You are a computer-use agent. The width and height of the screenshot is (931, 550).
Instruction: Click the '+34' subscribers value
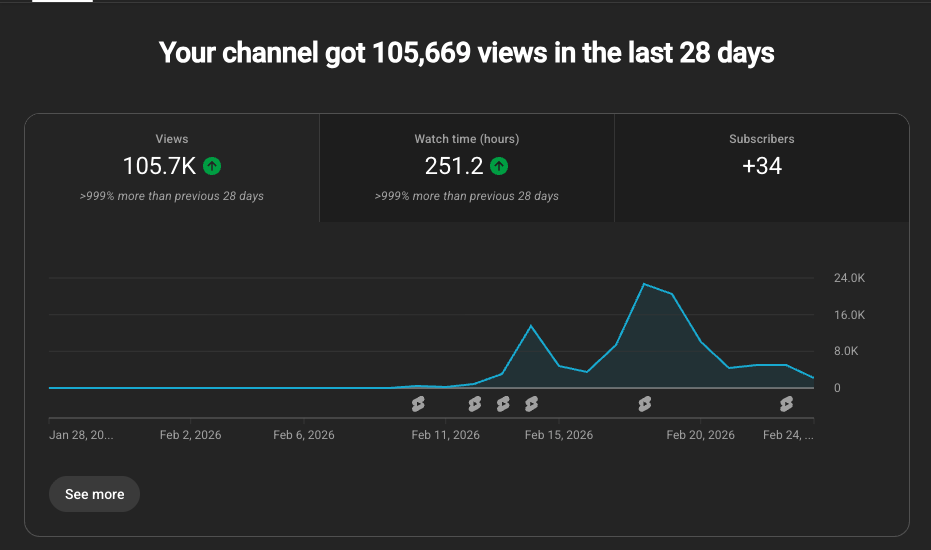[762, 166]
